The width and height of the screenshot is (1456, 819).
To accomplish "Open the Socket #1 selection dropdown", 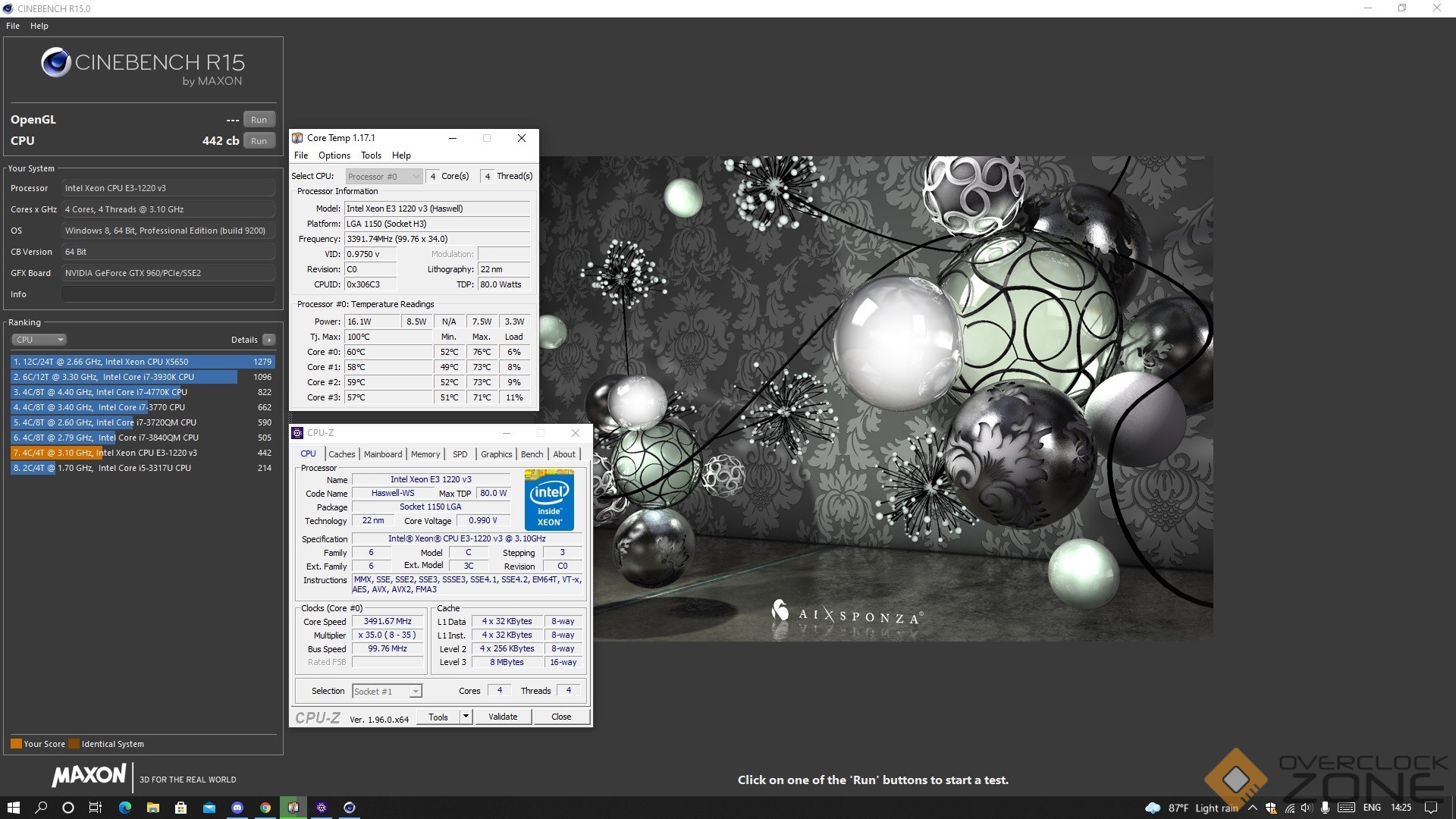I will [387, 691].
